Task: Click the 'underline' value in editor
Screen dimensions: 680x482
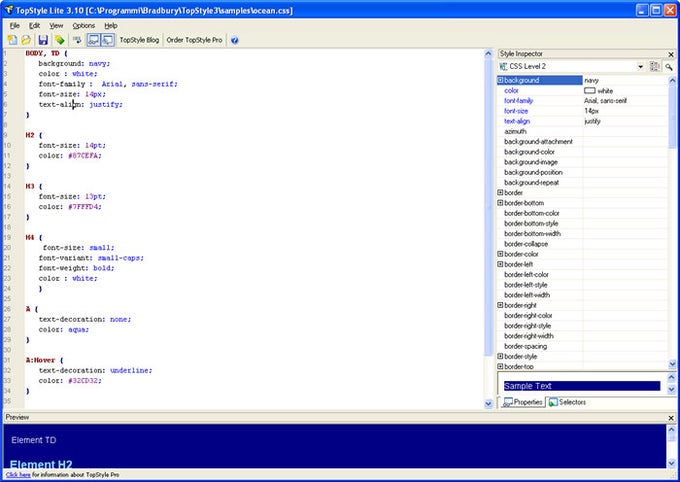Action: [131, 371]
